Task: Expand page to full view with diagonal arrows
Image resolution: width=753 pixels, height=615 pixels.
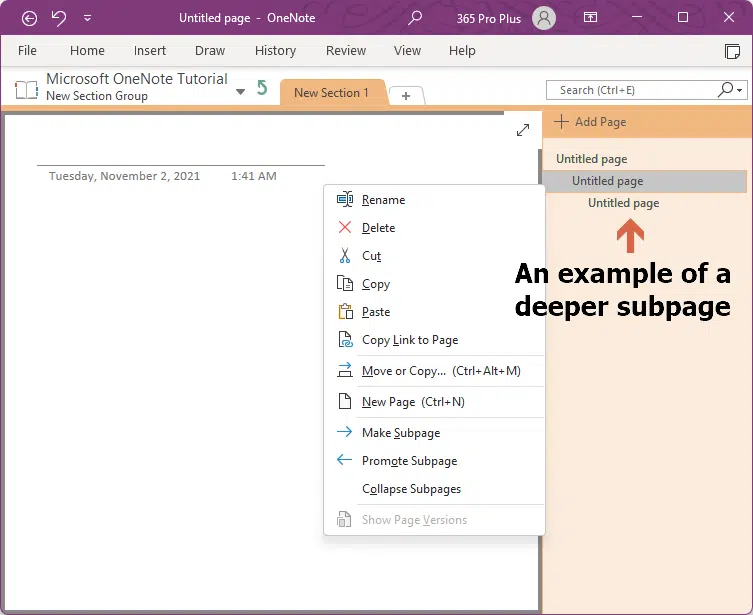Action: pos(522,130)
